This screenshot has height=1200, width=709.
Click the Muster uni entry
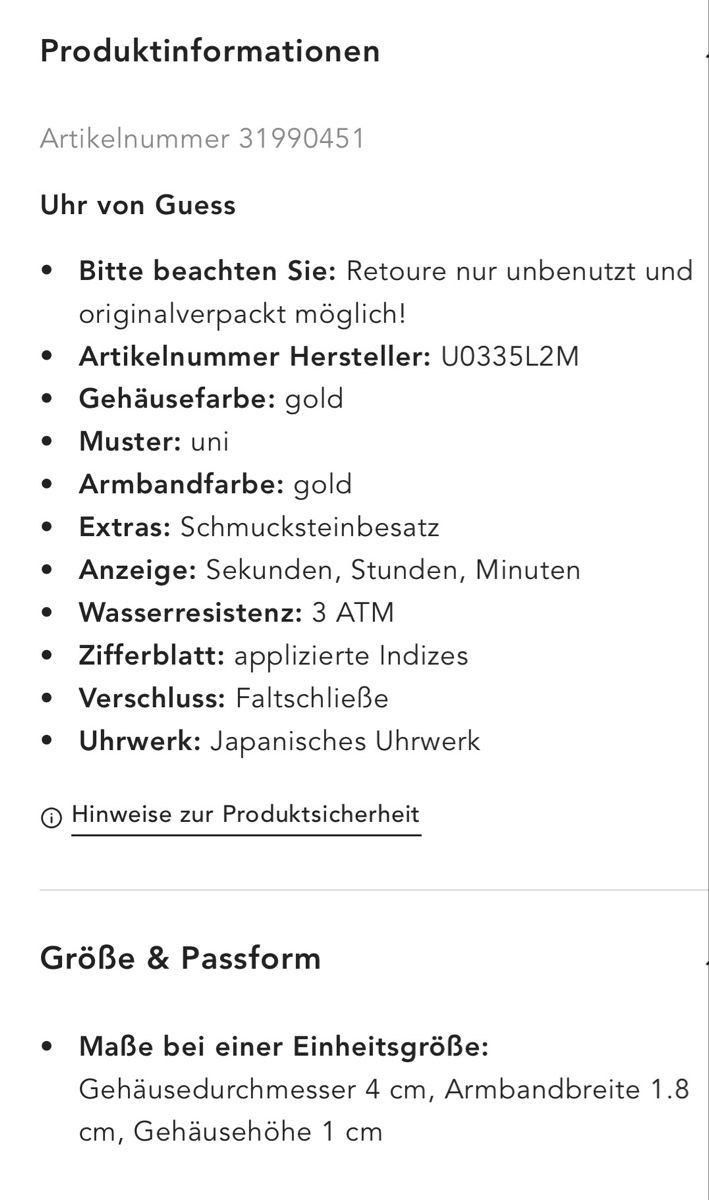[154, 441]
